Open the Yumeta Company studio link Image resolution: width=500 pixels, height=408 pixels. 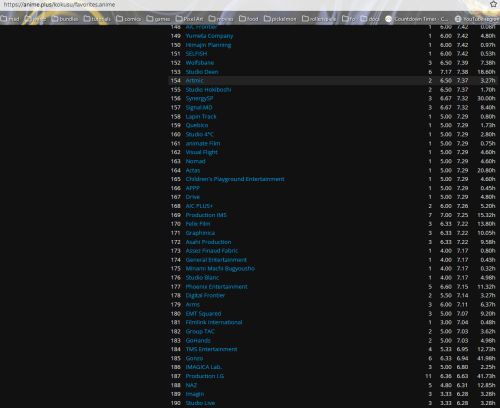(x=209, y=36)
